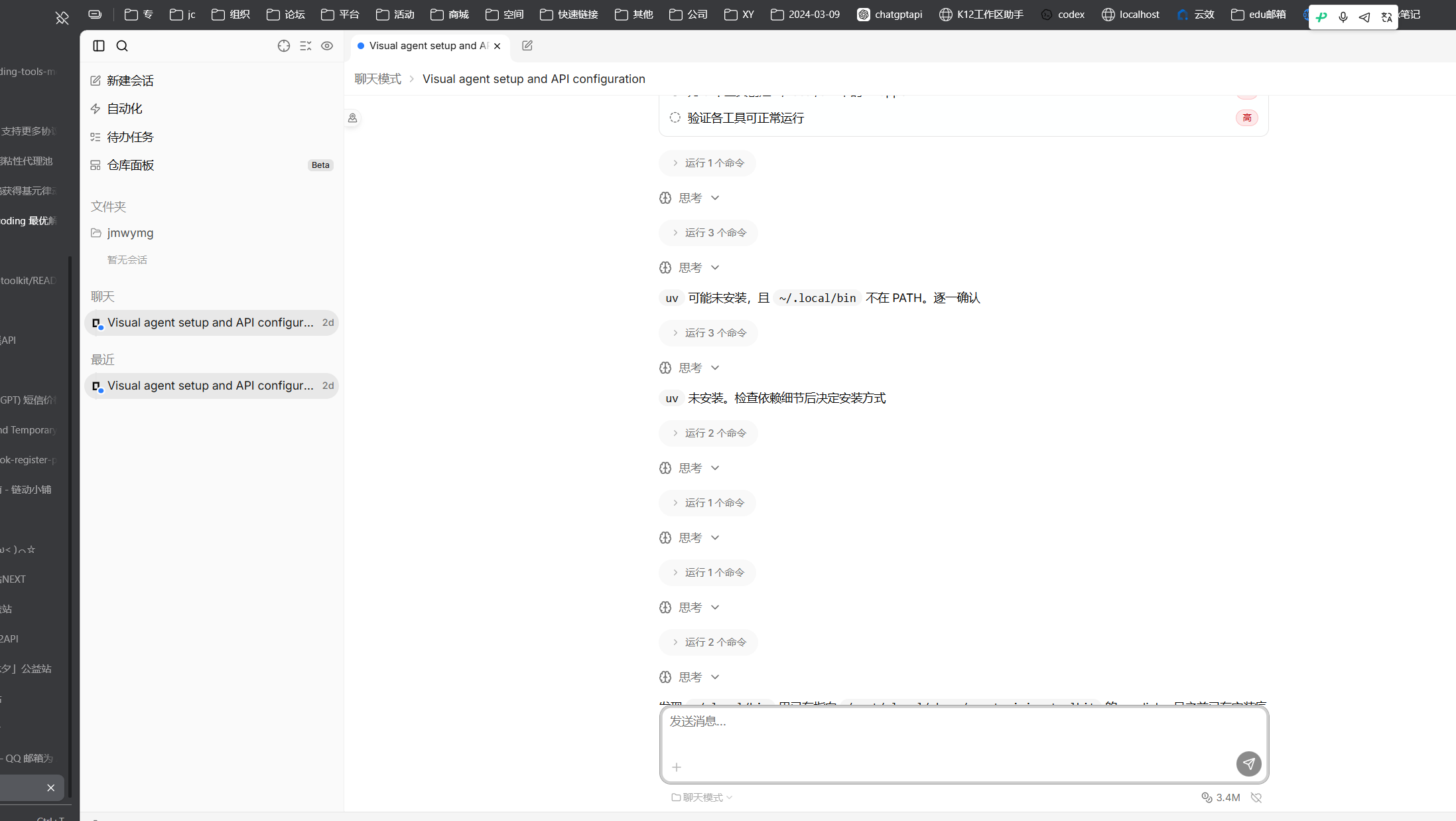Click the plus attach icon in message box
Screen dimensions: 1456x821
[x=677, y=767]
